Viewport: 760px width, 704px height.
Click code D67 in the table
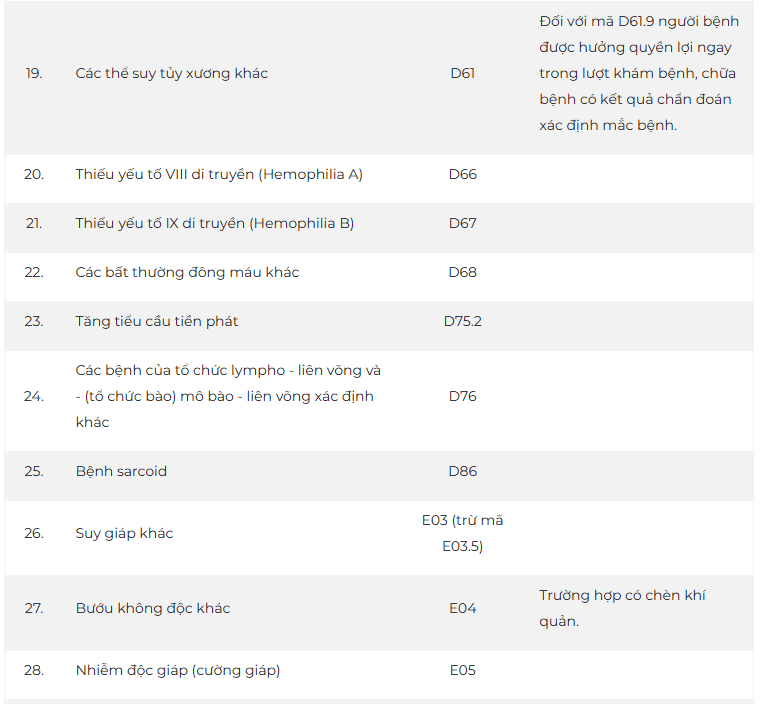pyautogui.click(x=462, y=223)
